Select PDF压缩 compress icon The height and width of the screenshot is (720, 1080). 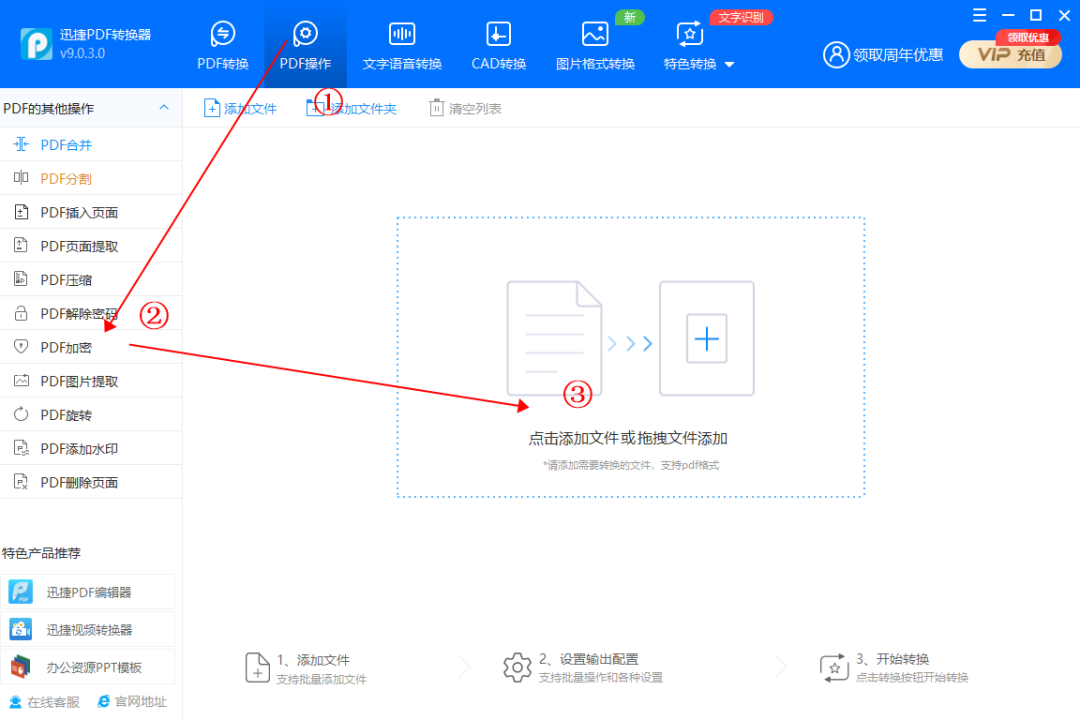21,279
